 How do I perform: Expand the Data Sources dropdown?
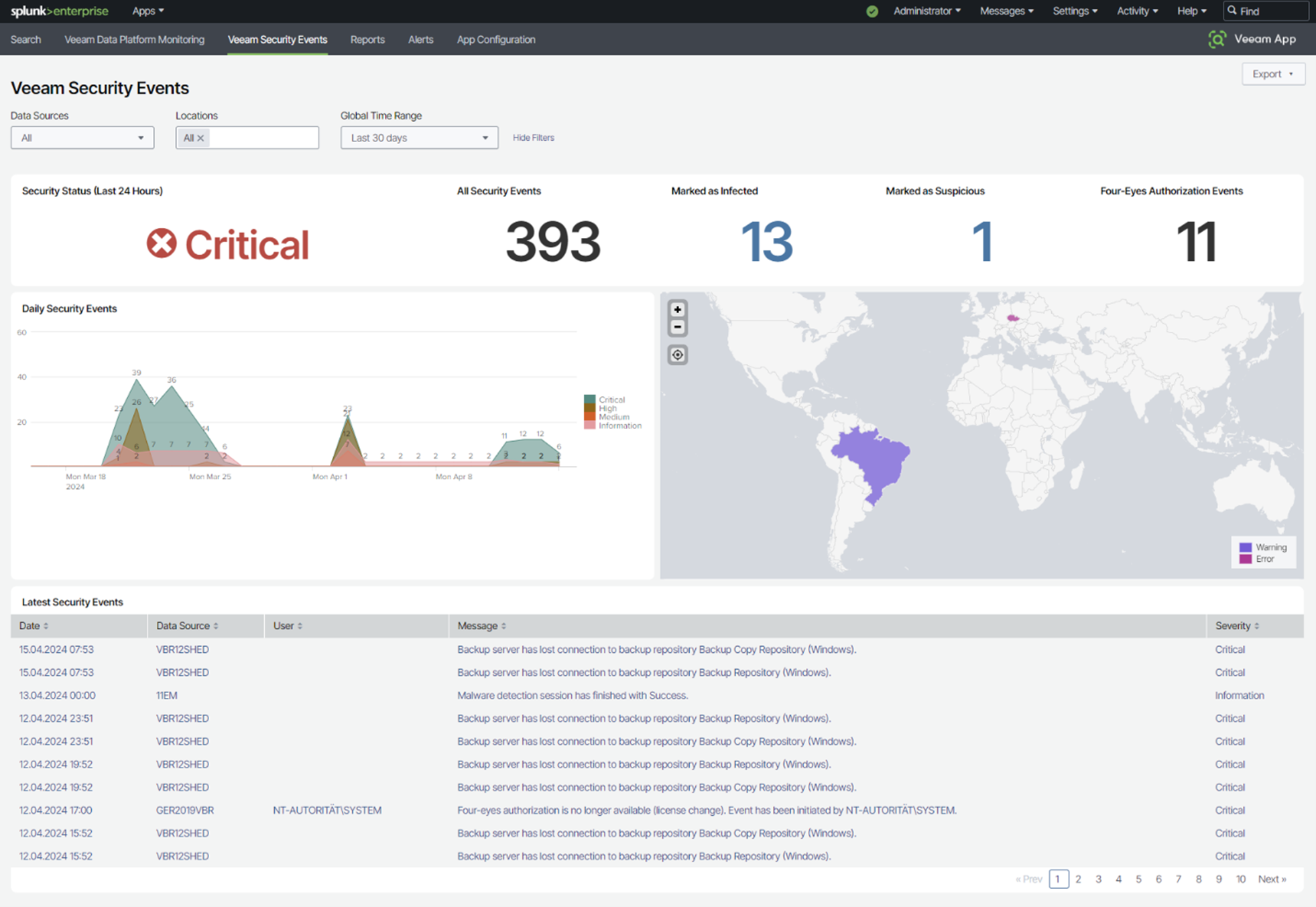point(82,138)
